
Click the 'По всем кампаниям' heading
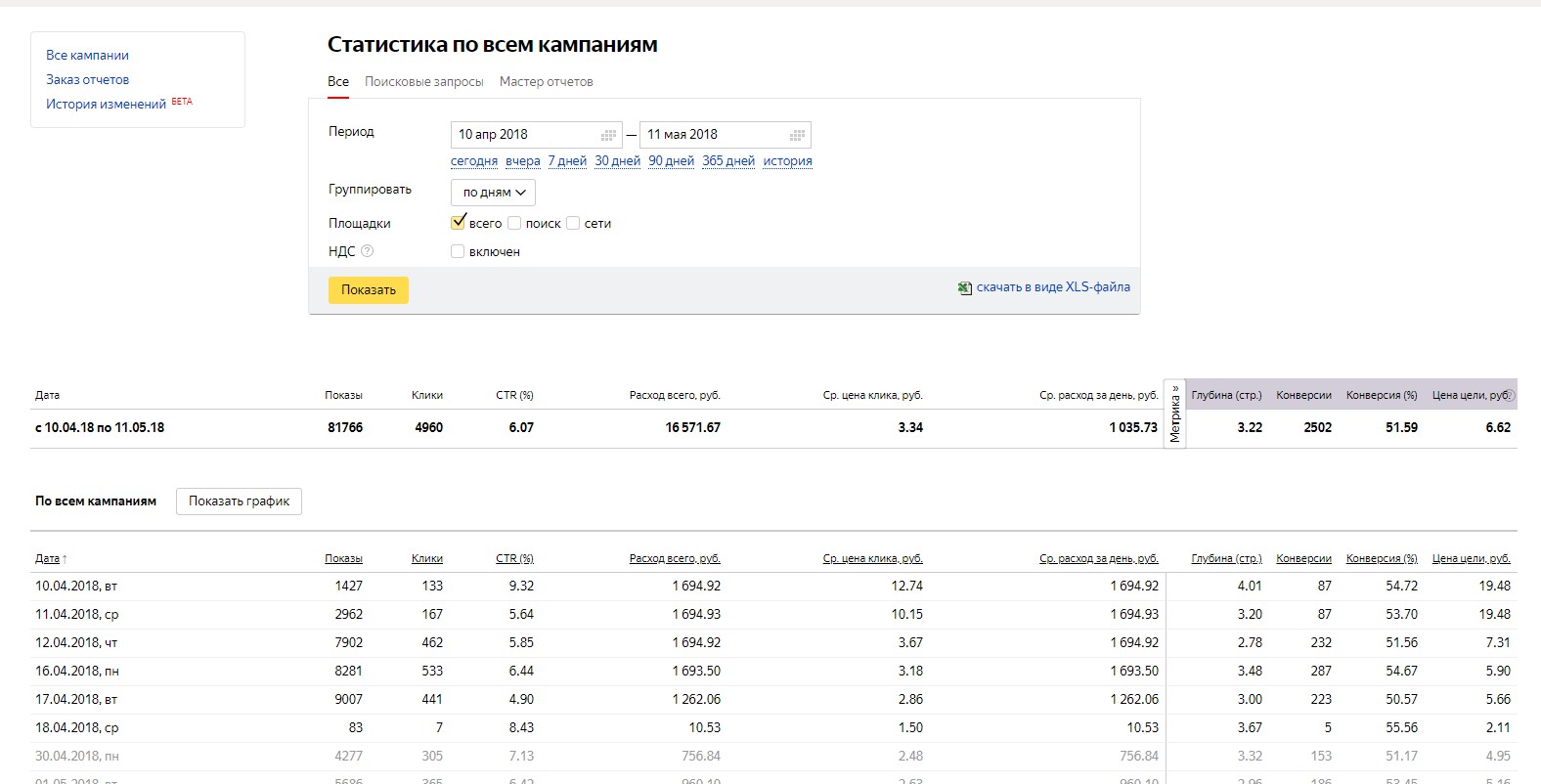coord(96,501)
